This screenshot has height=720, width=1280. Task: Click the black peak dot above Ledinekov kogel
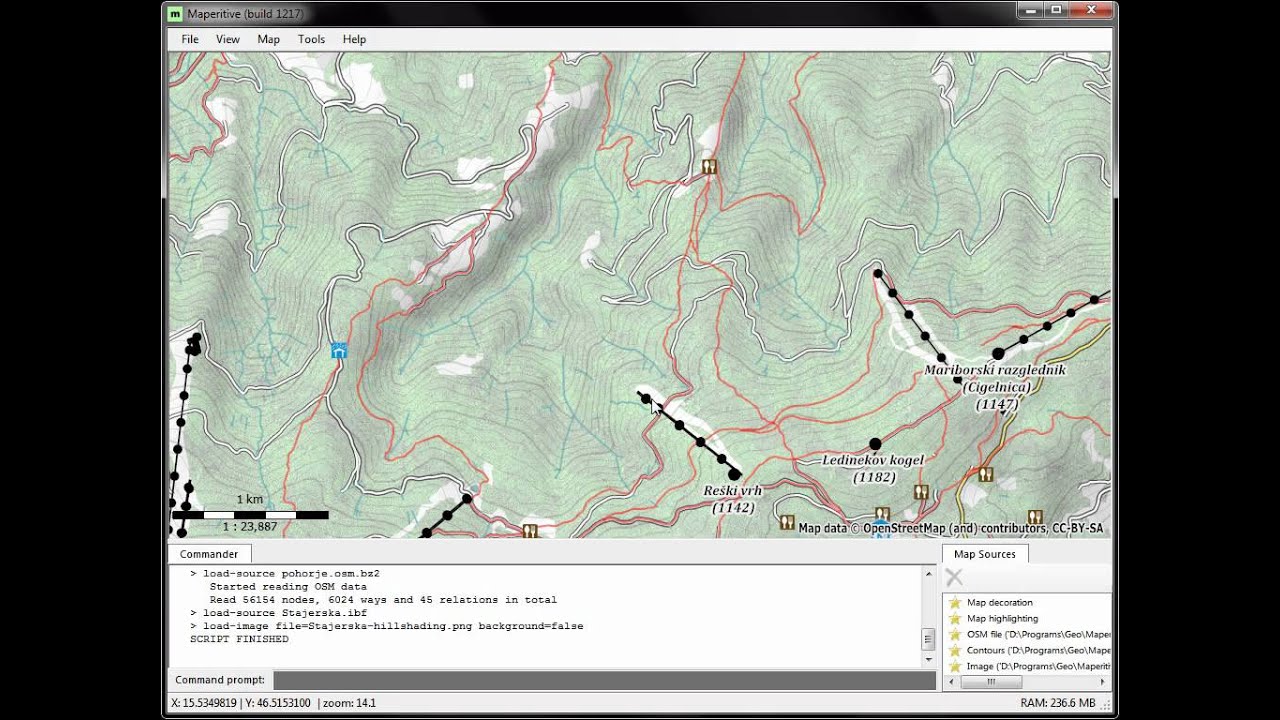(x=875, y=444)
